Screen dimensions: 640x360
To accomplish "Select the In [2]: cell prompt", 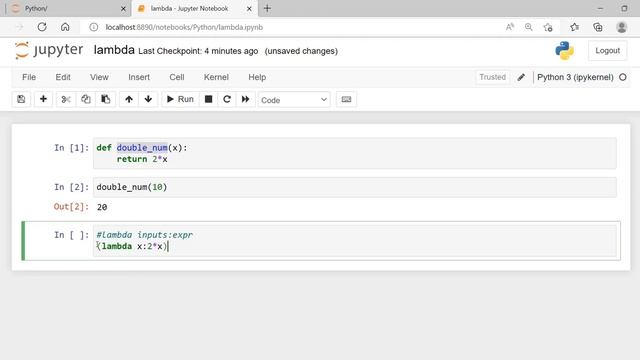I will [x=71, y=187].
